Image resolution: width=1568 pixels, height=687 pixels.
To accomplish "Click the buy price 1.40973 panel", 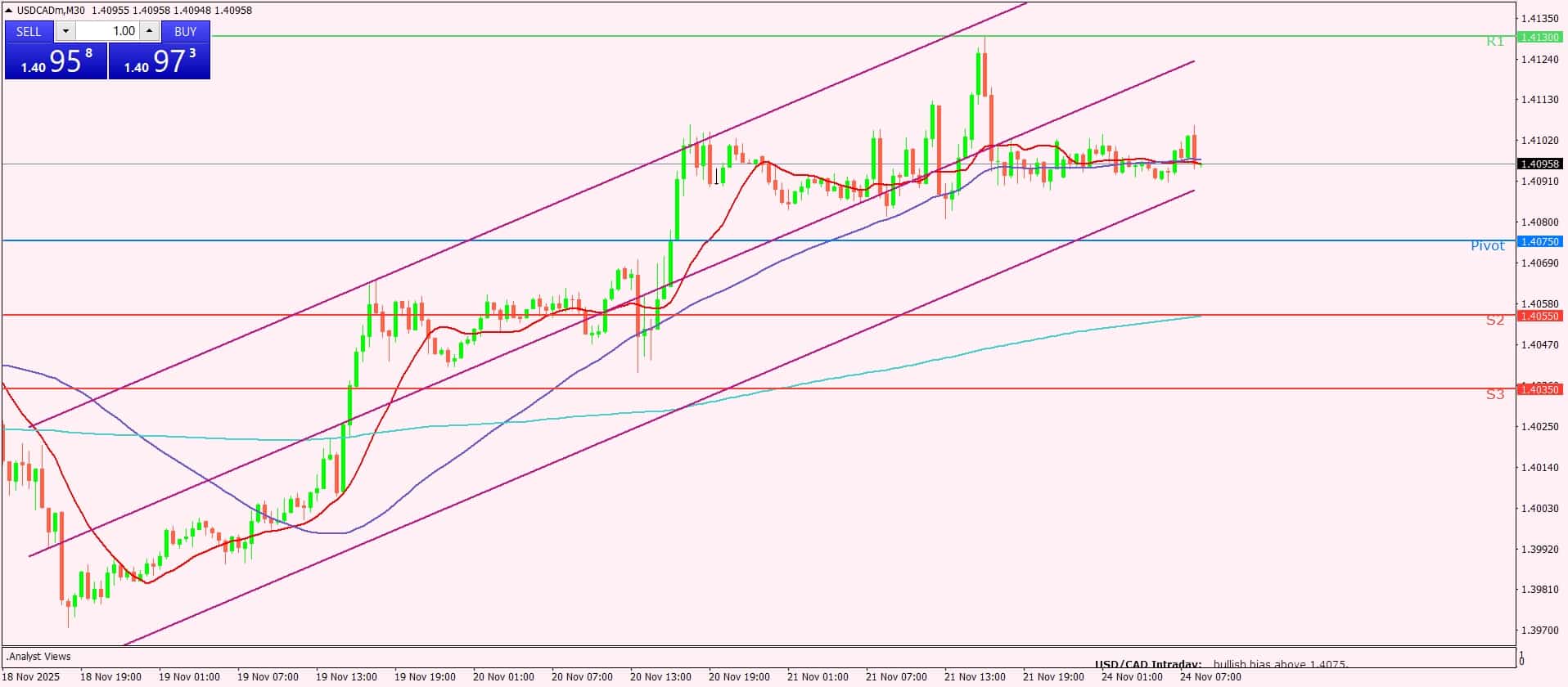I will point(160,61).
